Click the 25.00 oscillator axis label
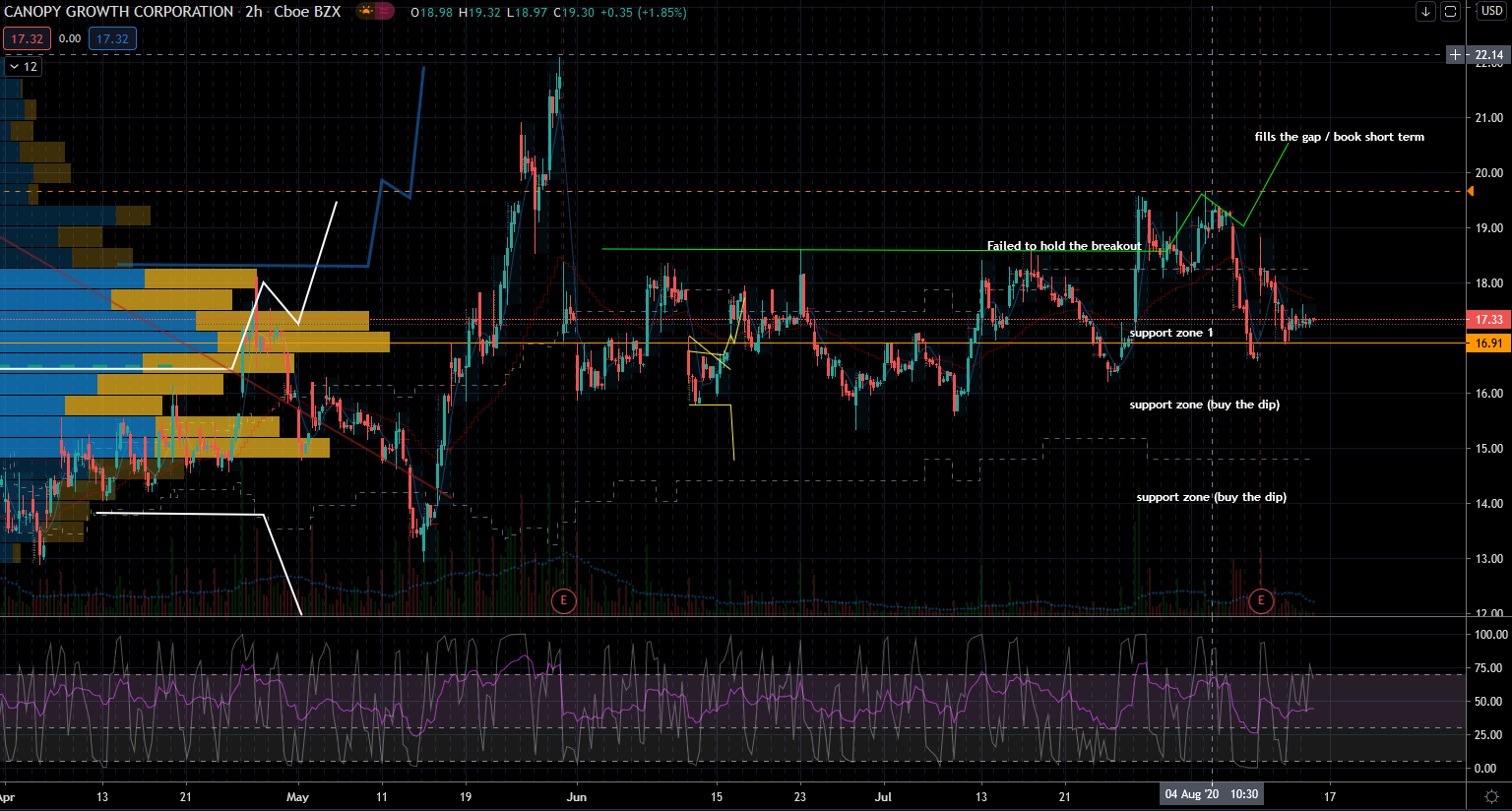The height and width of the screenshot is (811, 1512). coord(1488,735)
